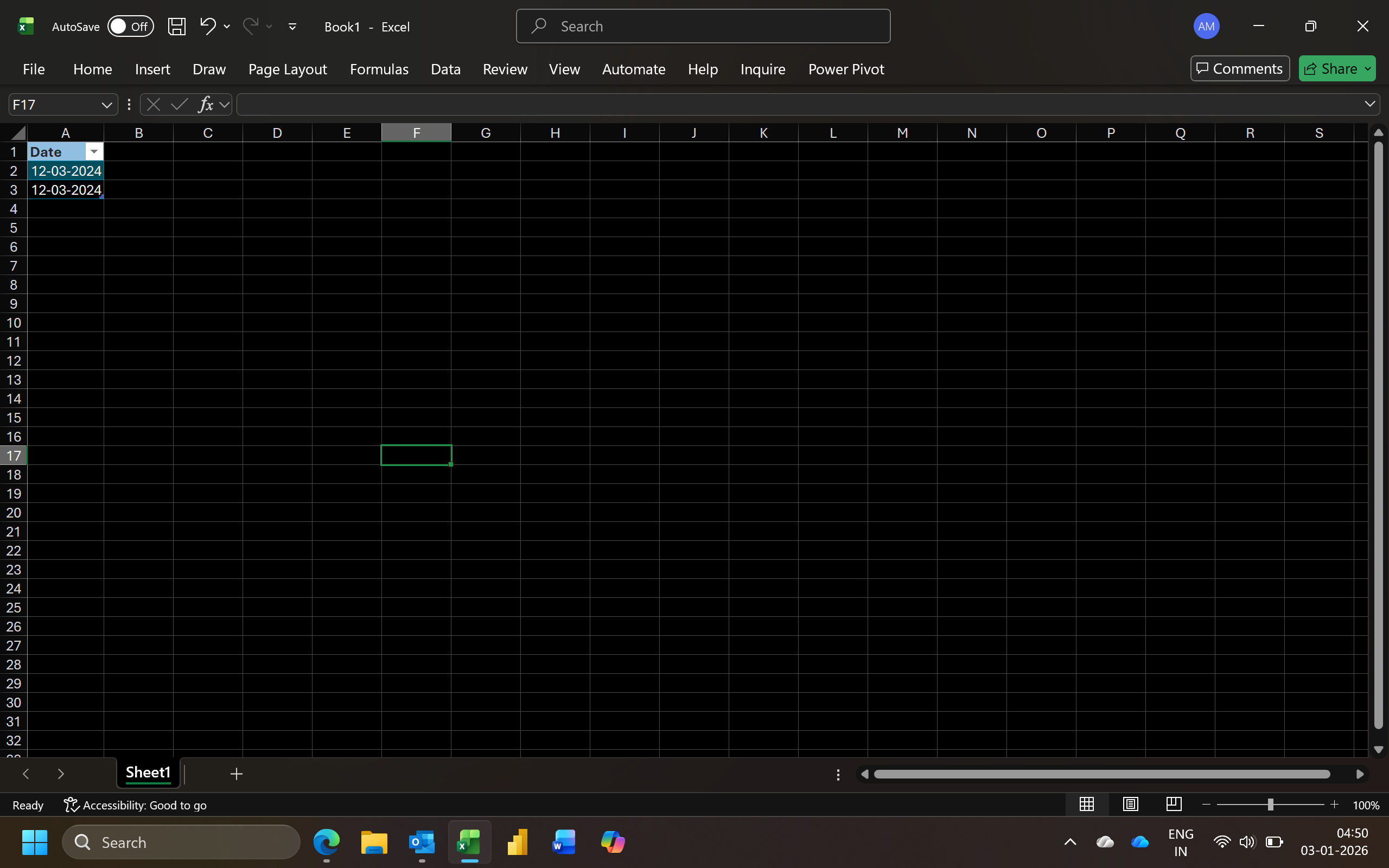The image size is (1389, 868).
Task: Switch to Page Layout view icon
Action: coord(1130,805)
